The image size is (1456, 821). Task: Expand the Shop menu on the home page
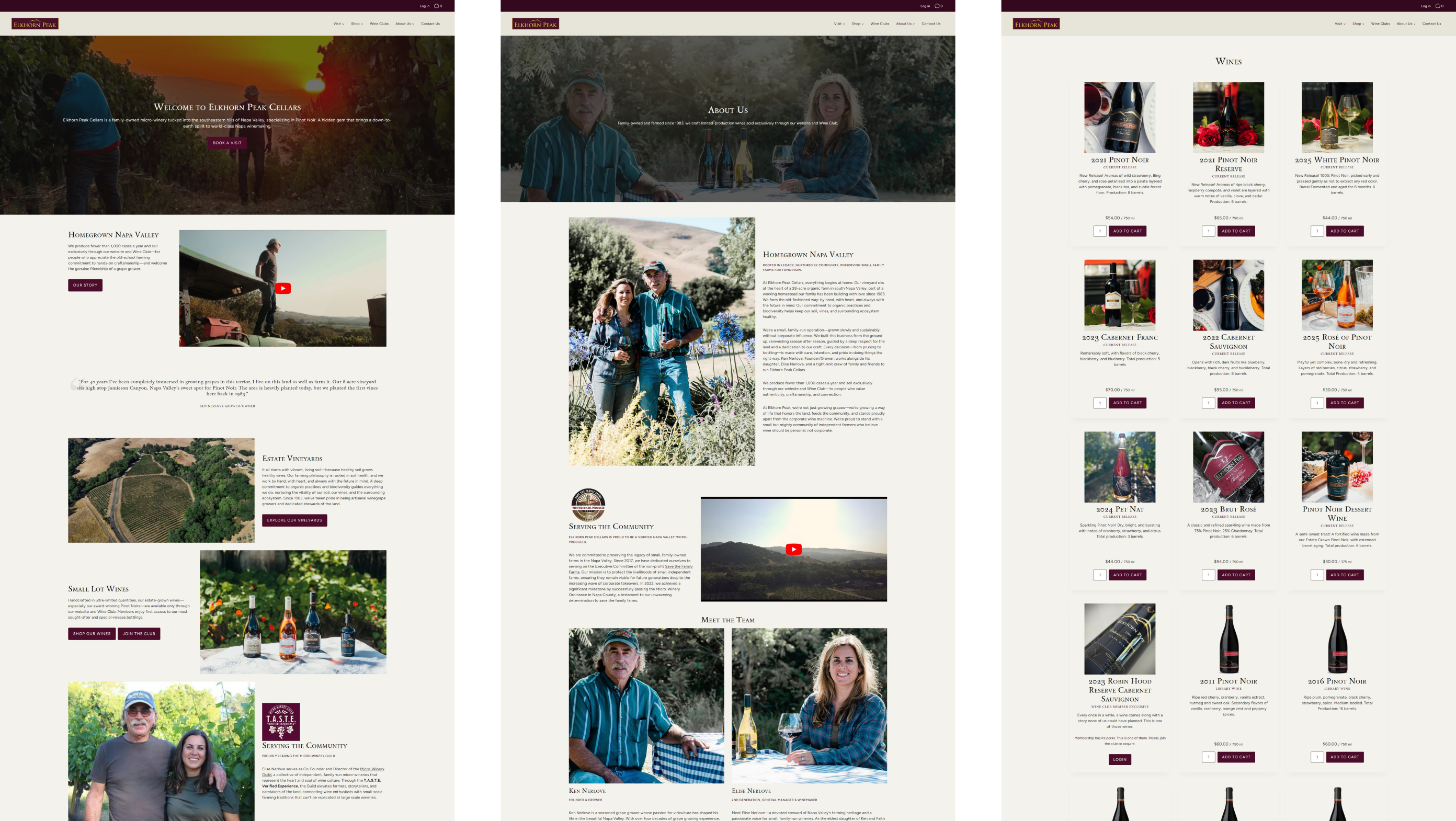pyautogui.click(x=357, y=24)
